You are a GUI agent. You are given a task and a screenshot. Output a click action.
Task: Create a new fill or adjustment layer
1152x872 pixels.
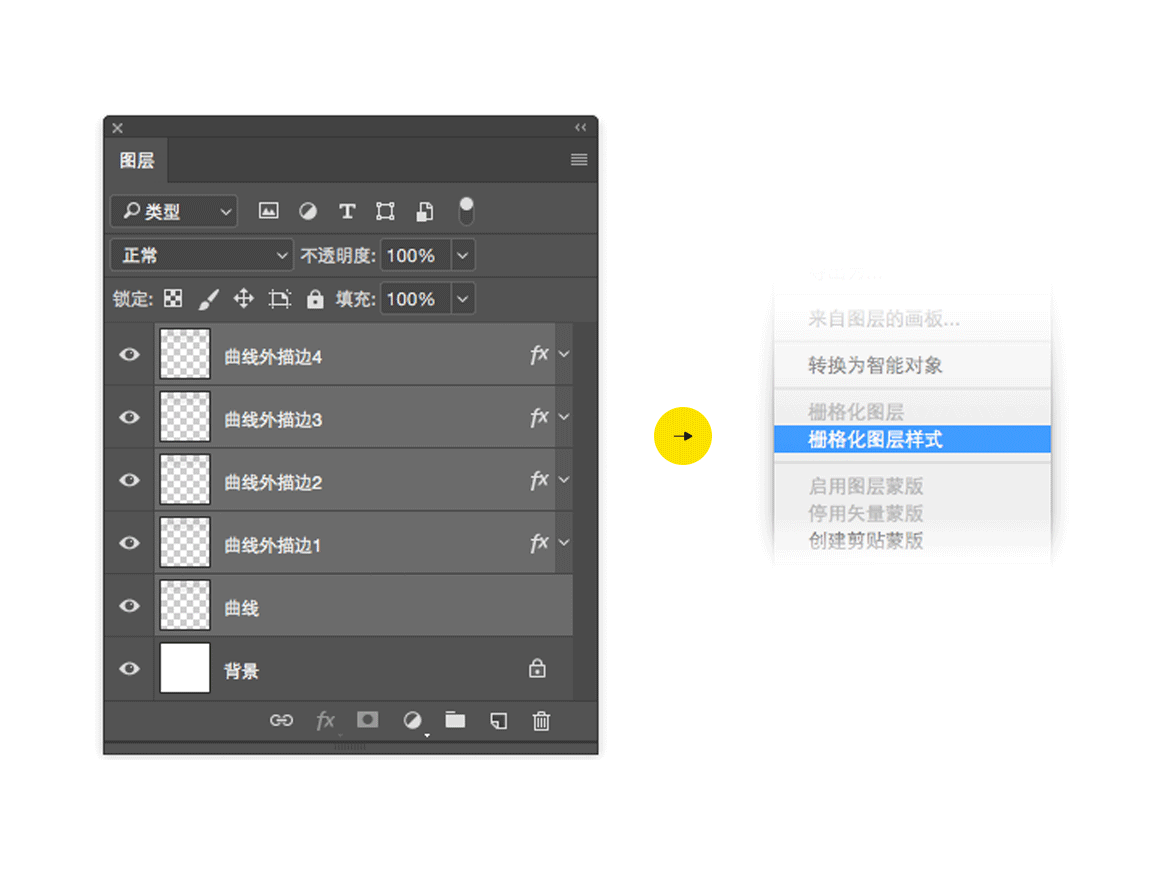(x=412, y=721)
